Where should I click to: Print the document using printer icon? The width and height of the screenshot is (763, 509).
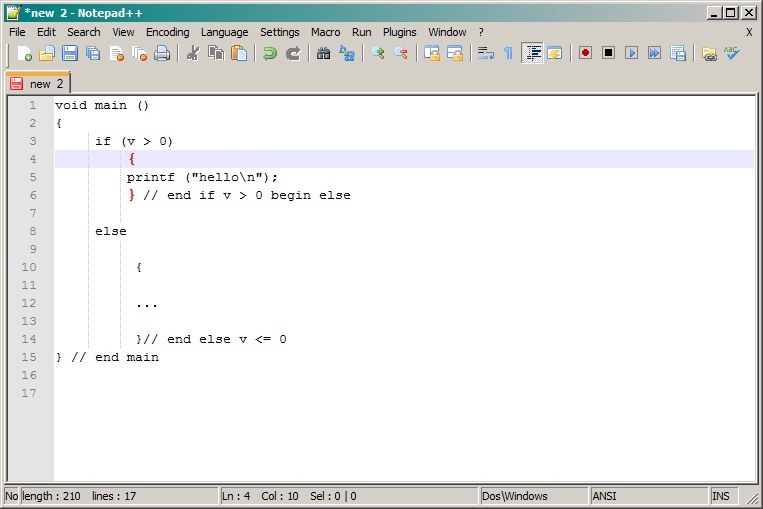(x=162, y=53)
